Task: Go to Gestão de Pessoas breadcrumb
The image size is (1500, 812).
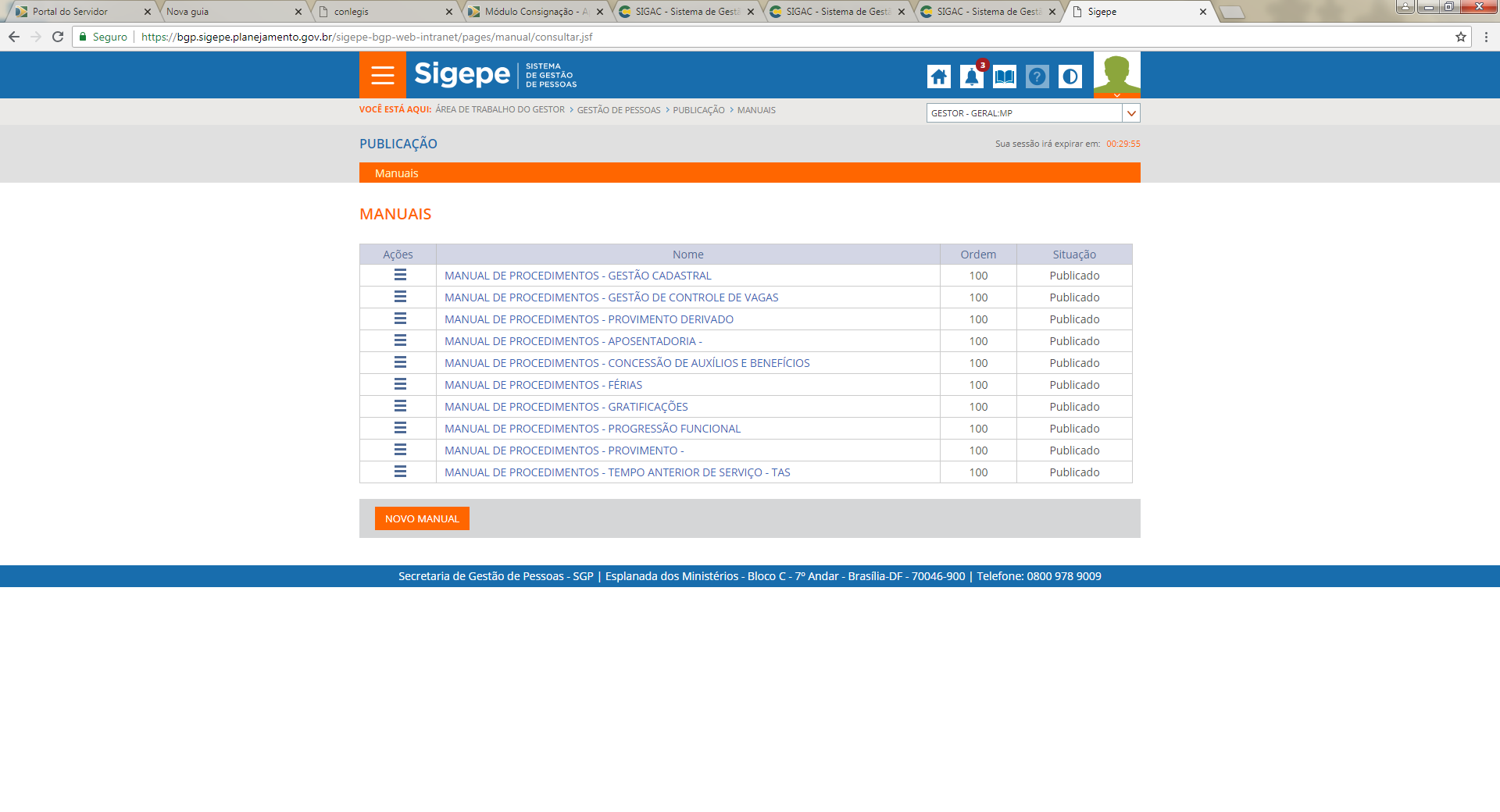Action: pyautogui.click(x=619, y=110)
